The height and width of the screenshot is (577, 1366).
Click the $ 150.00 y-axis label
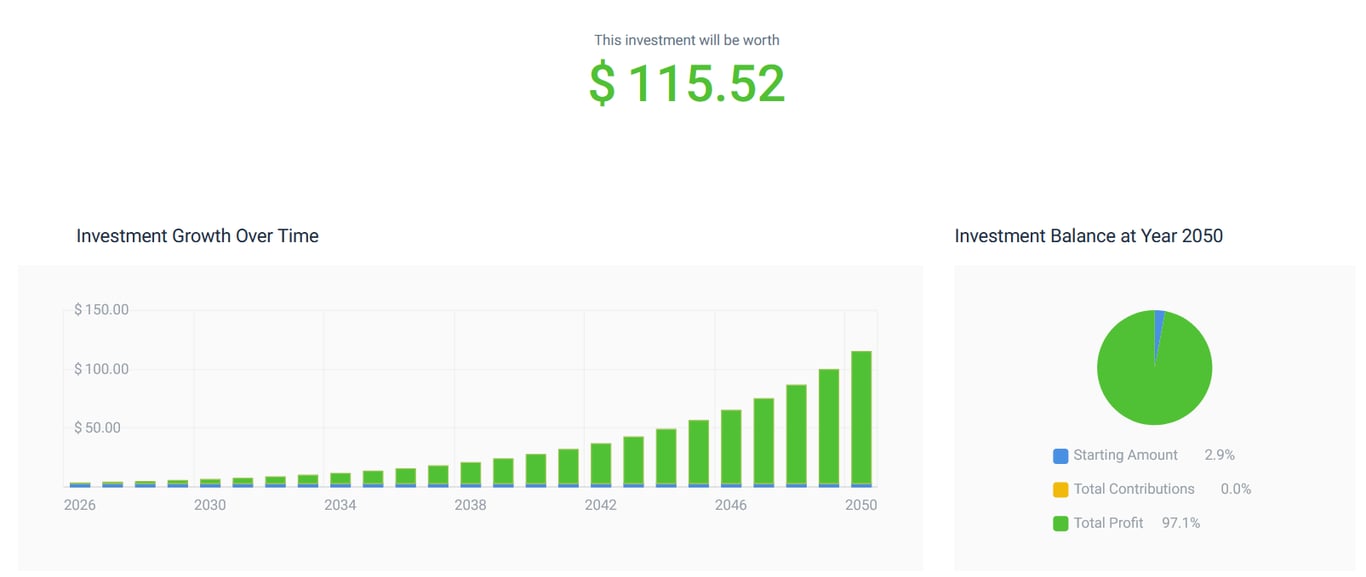[x=101, y=310]
